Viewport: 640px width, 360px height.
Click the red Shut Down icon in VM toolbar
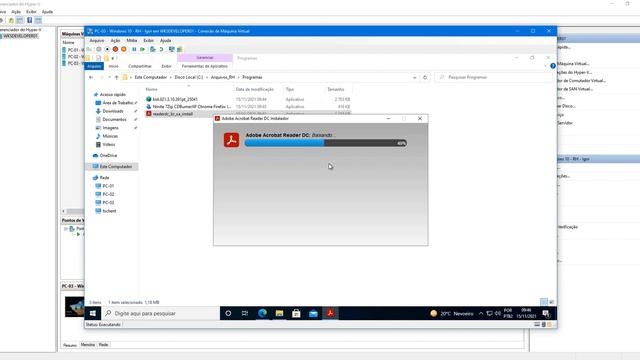pyautogui.click(x=116, y=49)
